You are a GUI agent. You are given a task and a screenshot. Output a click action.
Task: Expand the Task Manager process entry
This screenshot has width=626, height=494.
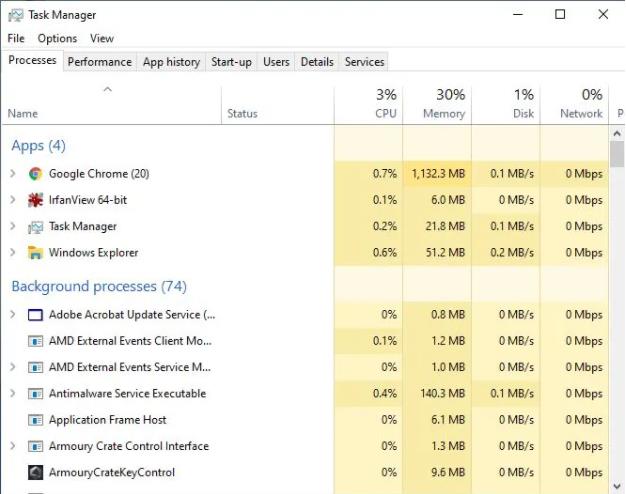[13, 226]
